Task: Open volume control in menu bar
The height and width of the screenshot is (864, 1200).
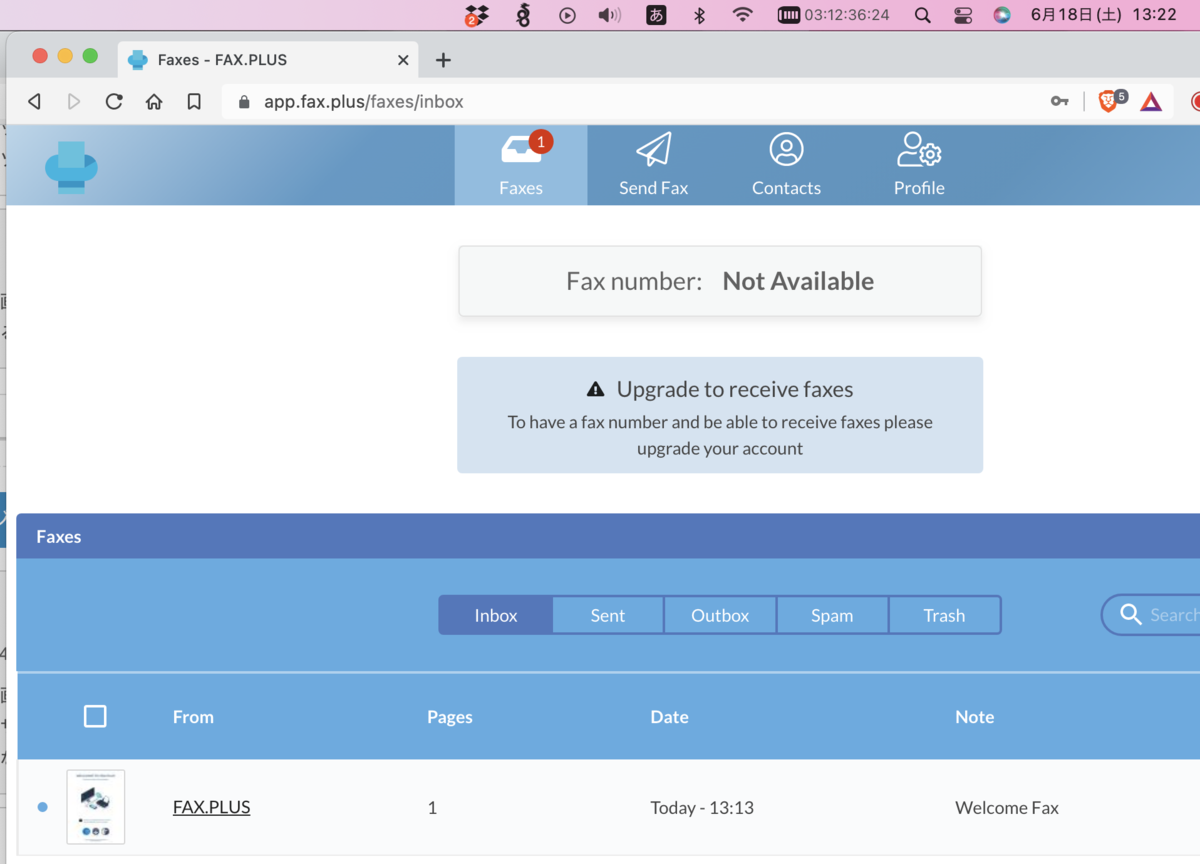Action: click(x=609, y=15)
